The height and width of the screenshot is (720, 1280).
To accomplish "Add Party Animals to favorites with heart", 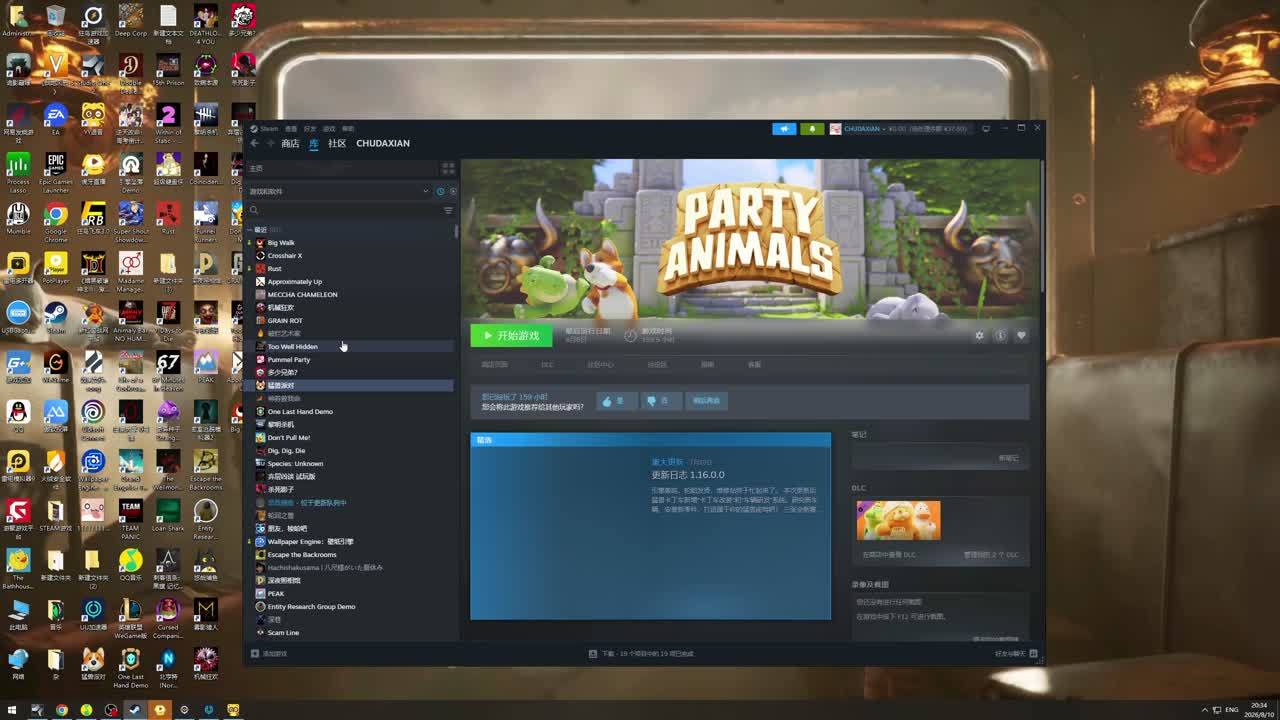I will click(x=1021, y=336).
